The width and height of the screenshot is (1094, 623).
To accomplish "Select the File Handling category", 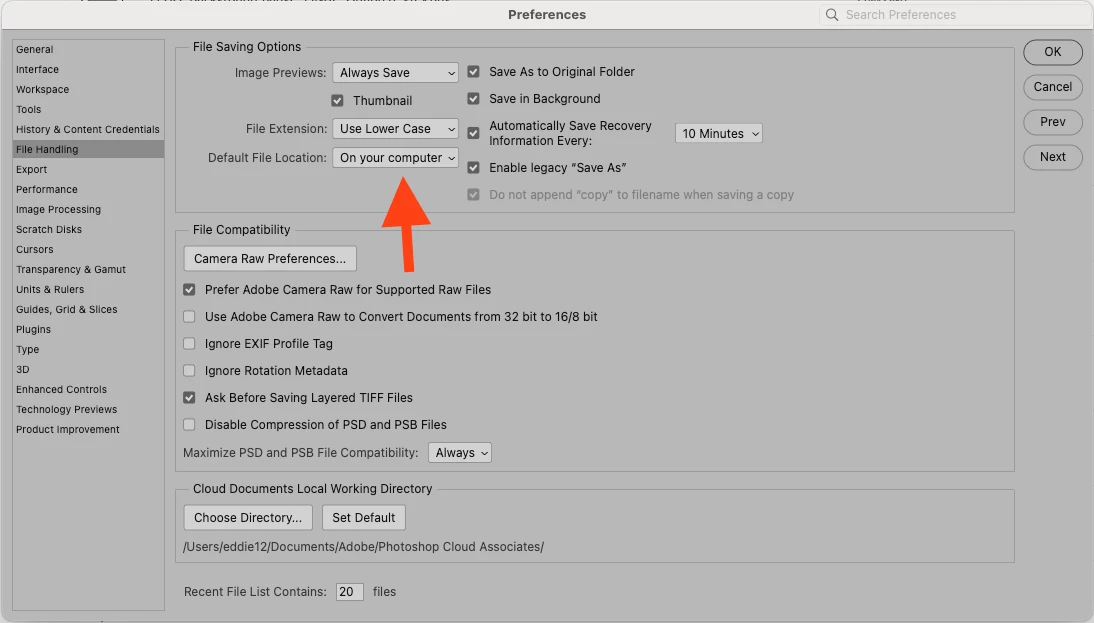I will [88, 149].
